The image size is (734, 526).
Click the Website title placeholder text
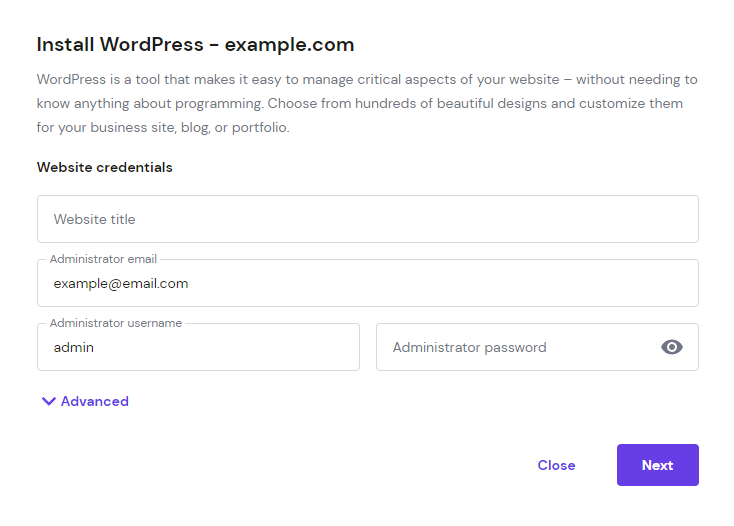click(x=95, y=219)
